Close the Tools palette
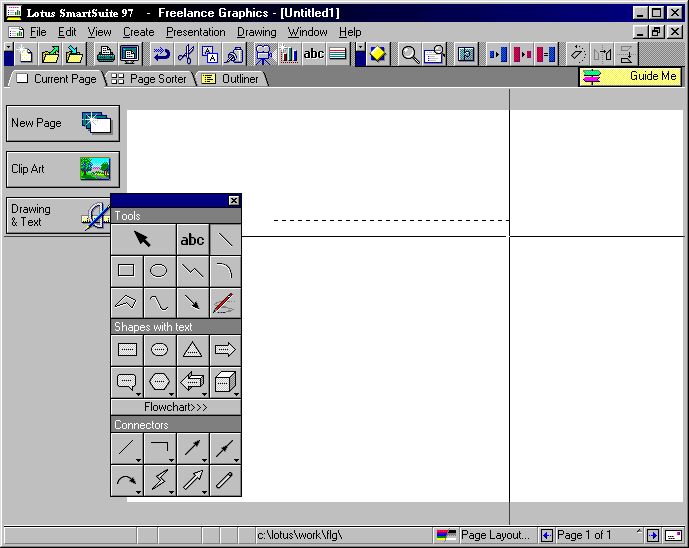The width and height of the screenshot is (689, 548). (234, 200)
